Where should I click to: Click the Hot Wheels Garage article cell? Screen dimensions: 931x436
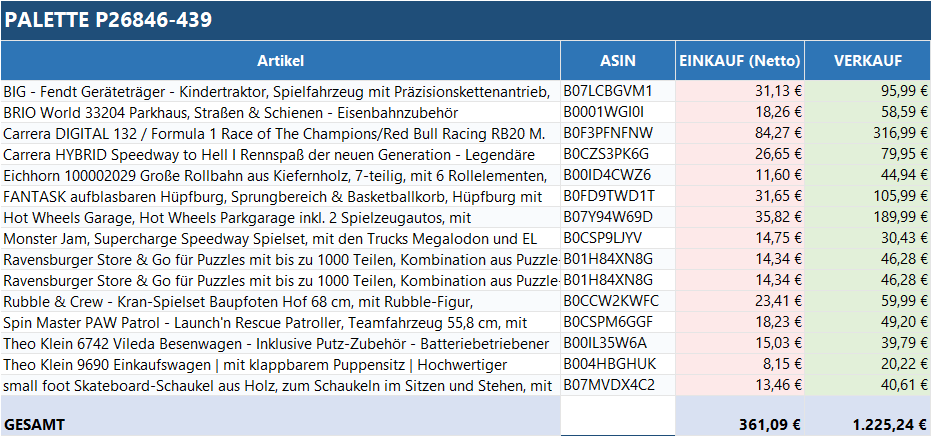[x=280, y=217]
